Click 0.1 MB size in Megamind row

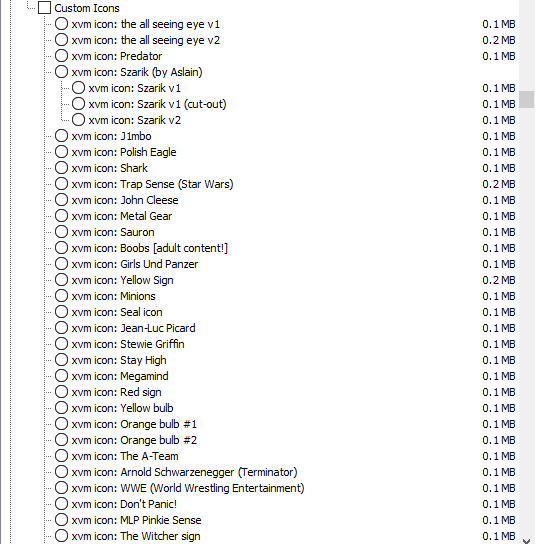[499, 376]
